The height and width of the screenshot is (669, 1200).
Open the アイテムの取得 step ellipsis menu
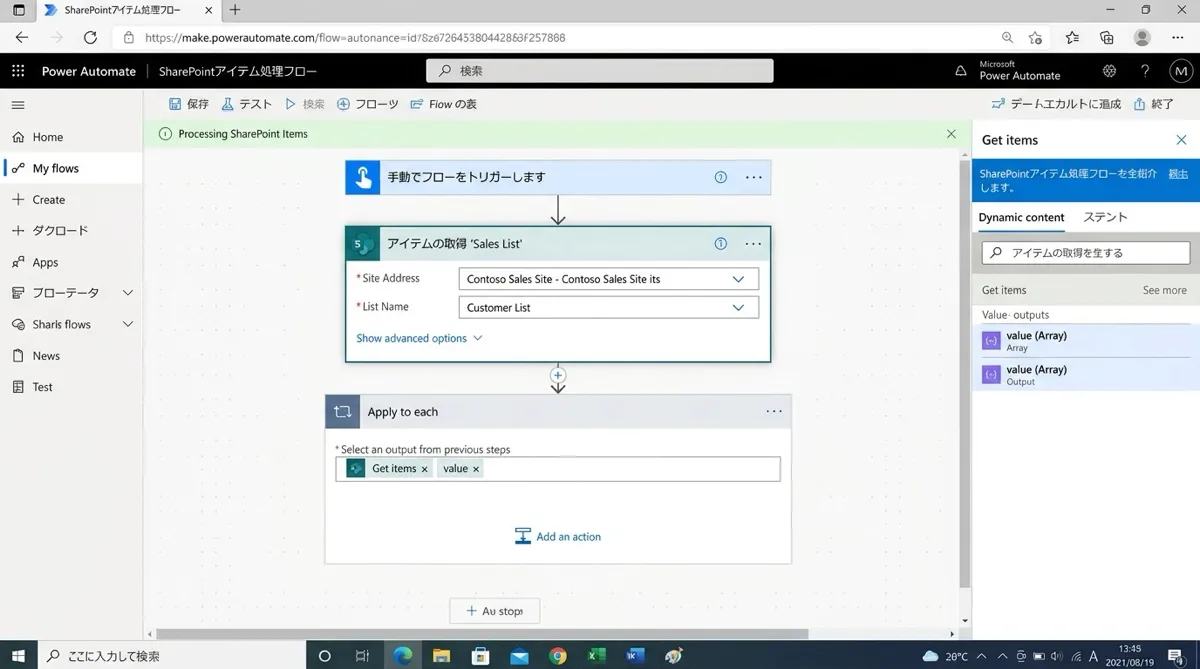(x=753, y=243)
